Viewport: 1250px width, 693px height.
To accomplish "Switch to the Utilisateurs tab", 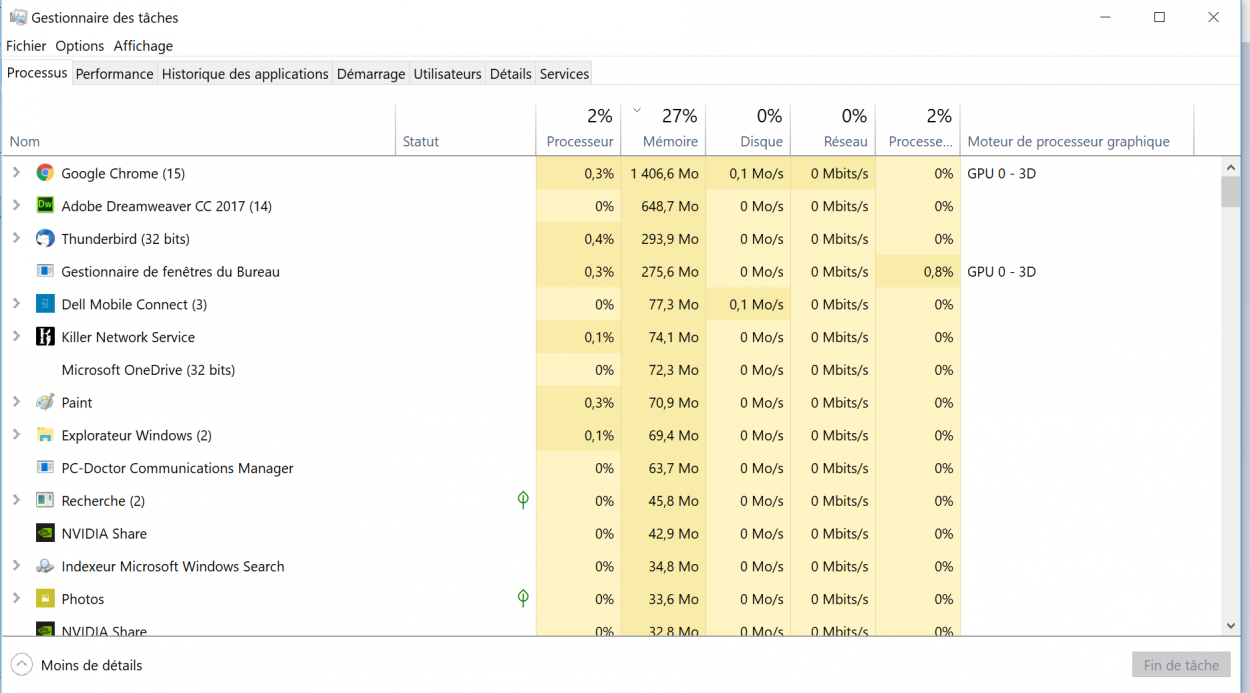I will point(448,74).
